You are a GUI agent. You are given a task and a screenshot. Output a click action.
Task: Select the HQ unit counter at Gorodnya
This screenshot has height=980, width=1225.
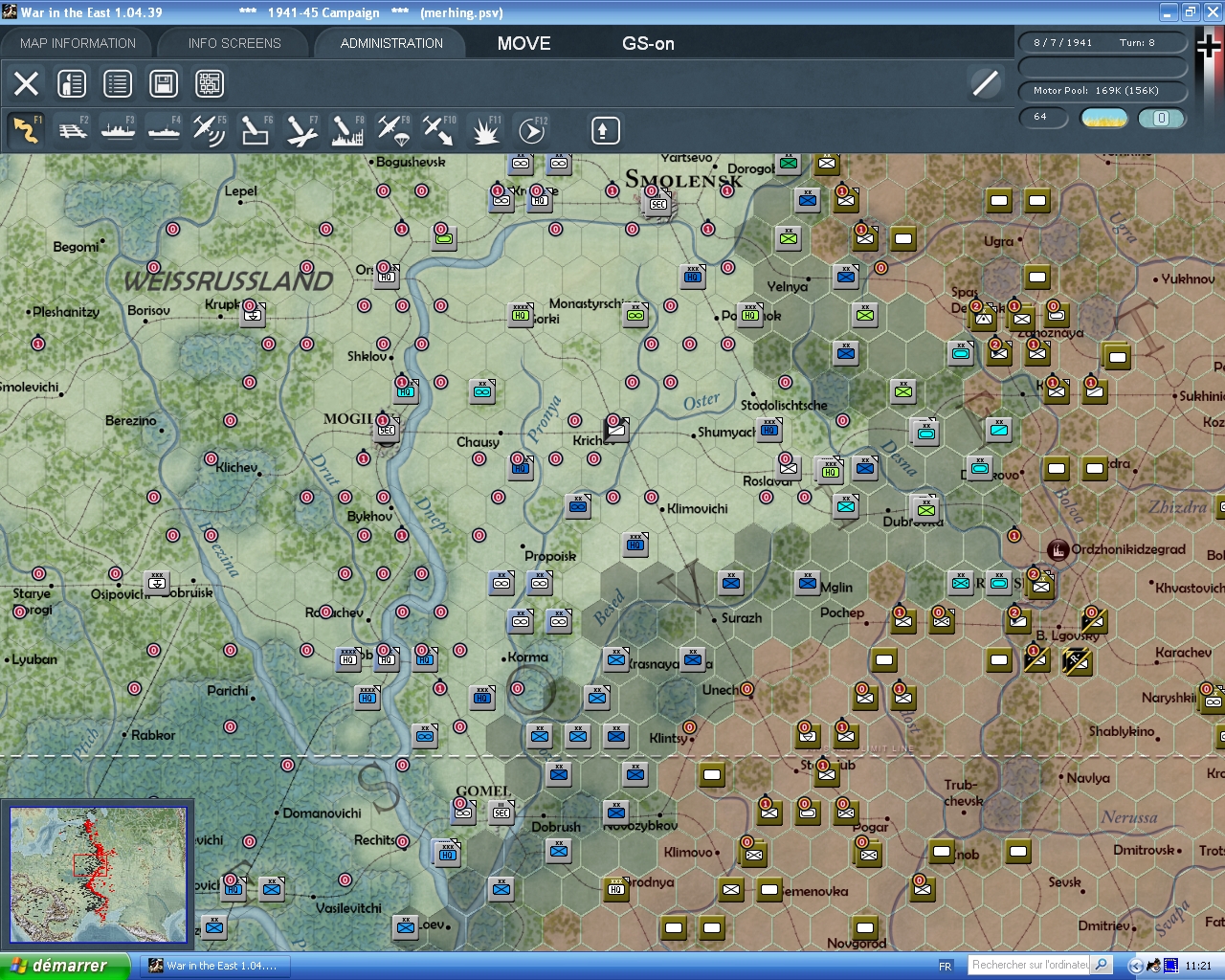coord(616,888)
